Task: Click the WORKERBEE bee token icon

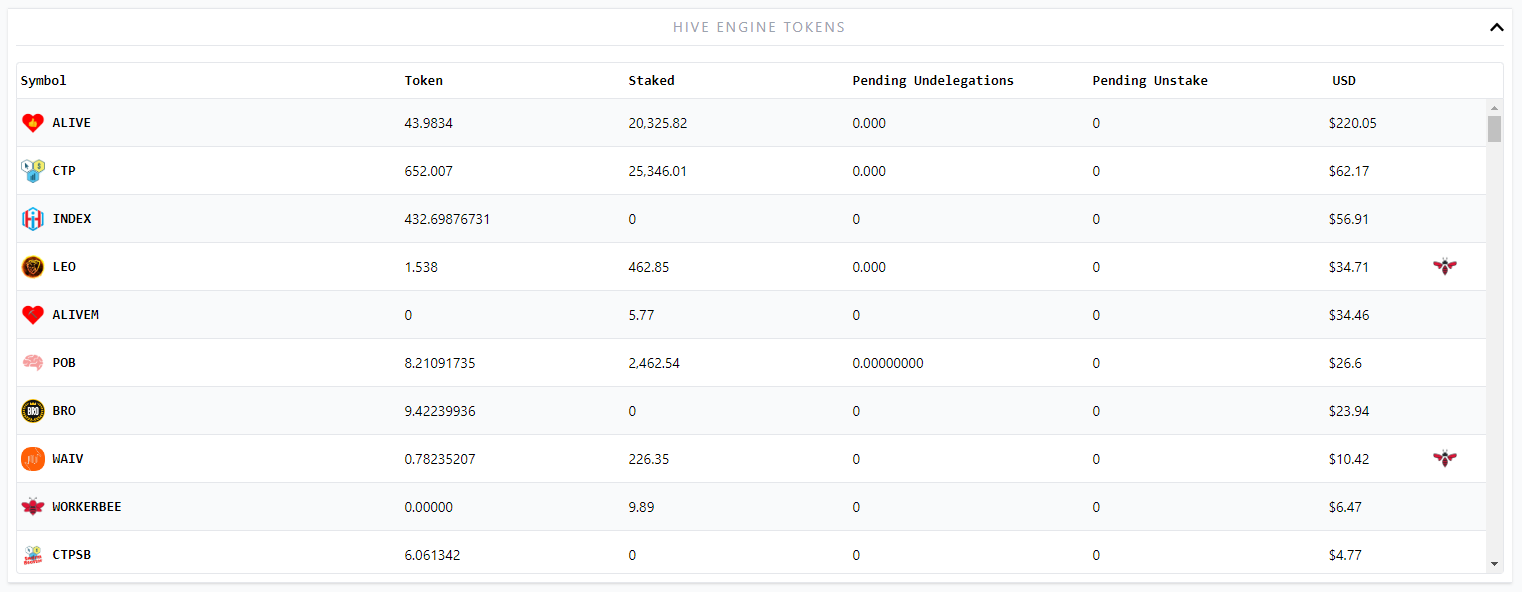Action: click(33, 507)
